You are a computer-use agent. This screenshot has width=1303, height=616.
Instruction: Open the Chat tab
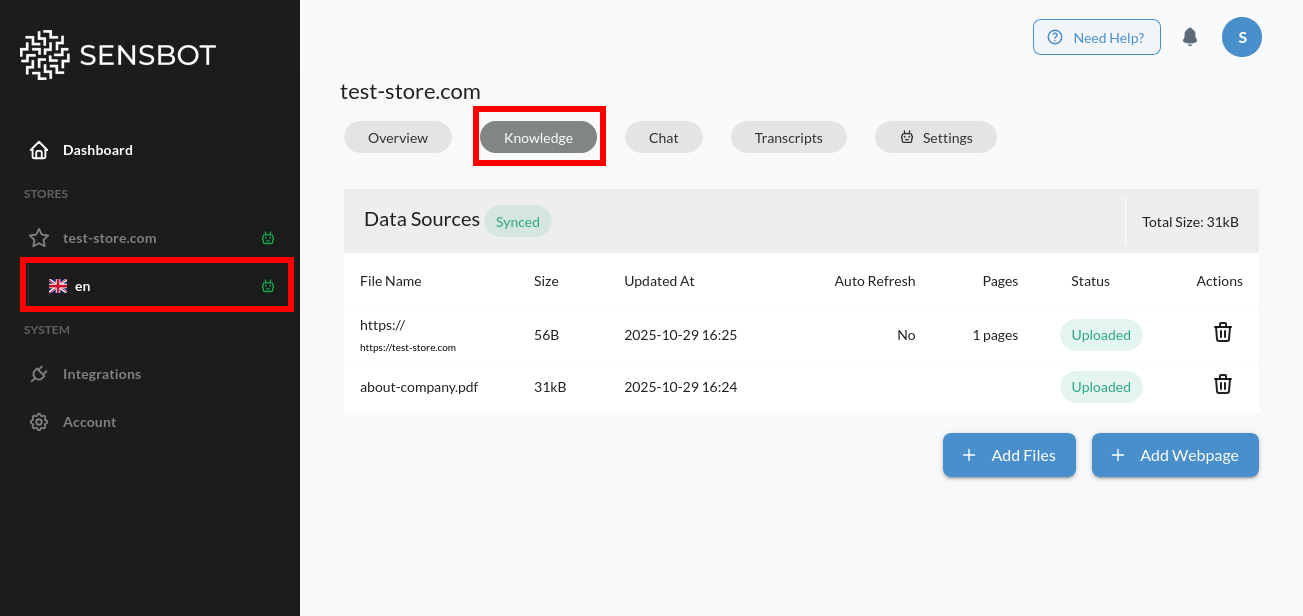click(x=663, y=137)
